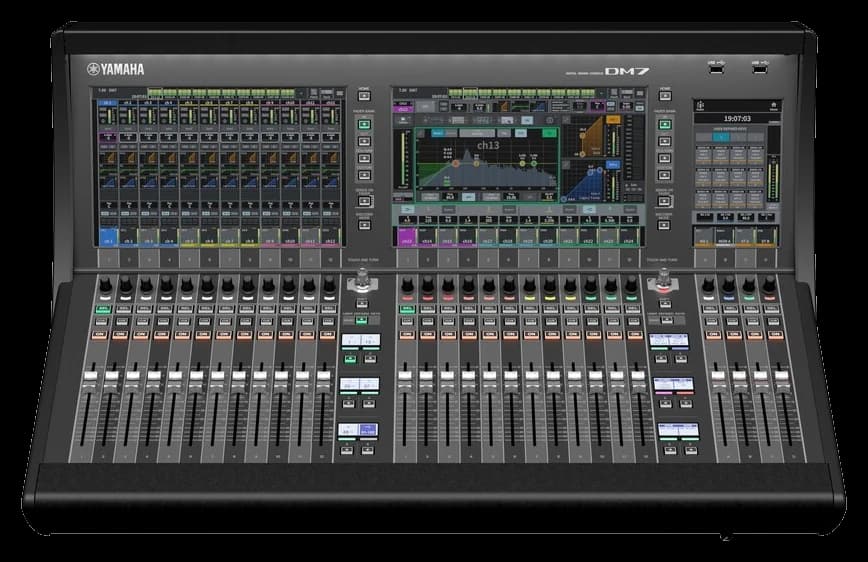Tap bottom key in left screen's button column
The image size is (868, 562).
coord(364,225)
